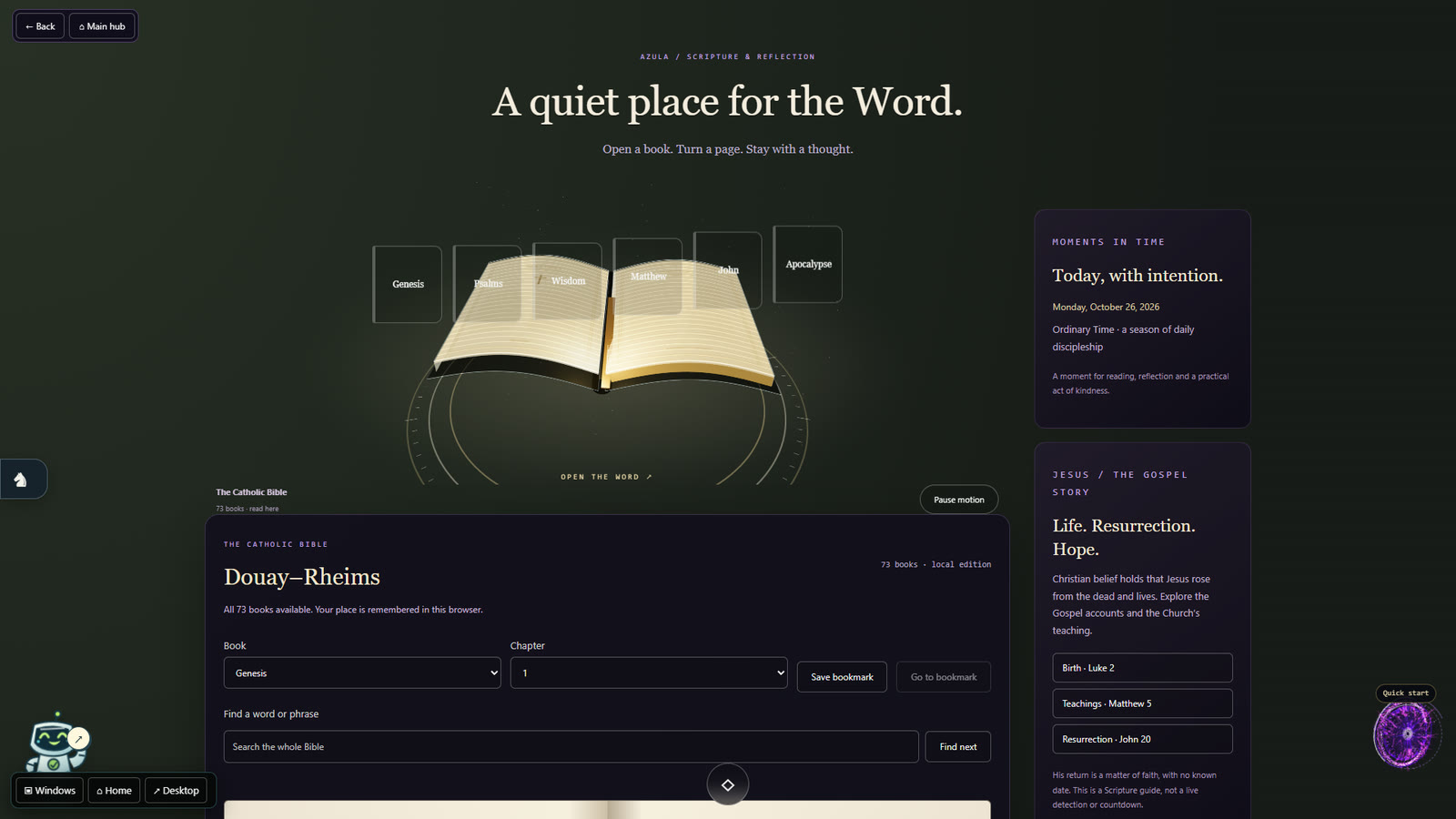This screenshot has height=819, width=1456.
Task: Go back with the Back button
Action: tap(40, 26)
